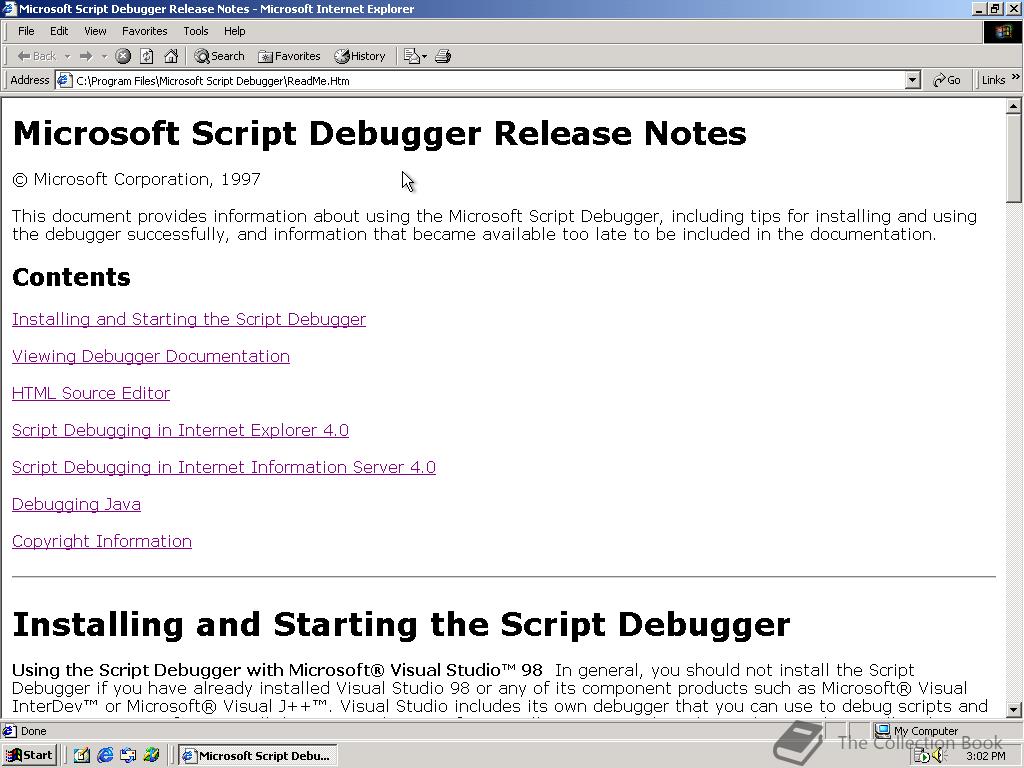Screen dimensions: 1024x768
Task: Click the Contents heading
Action: pyautogui.click(x=71, y=278)
